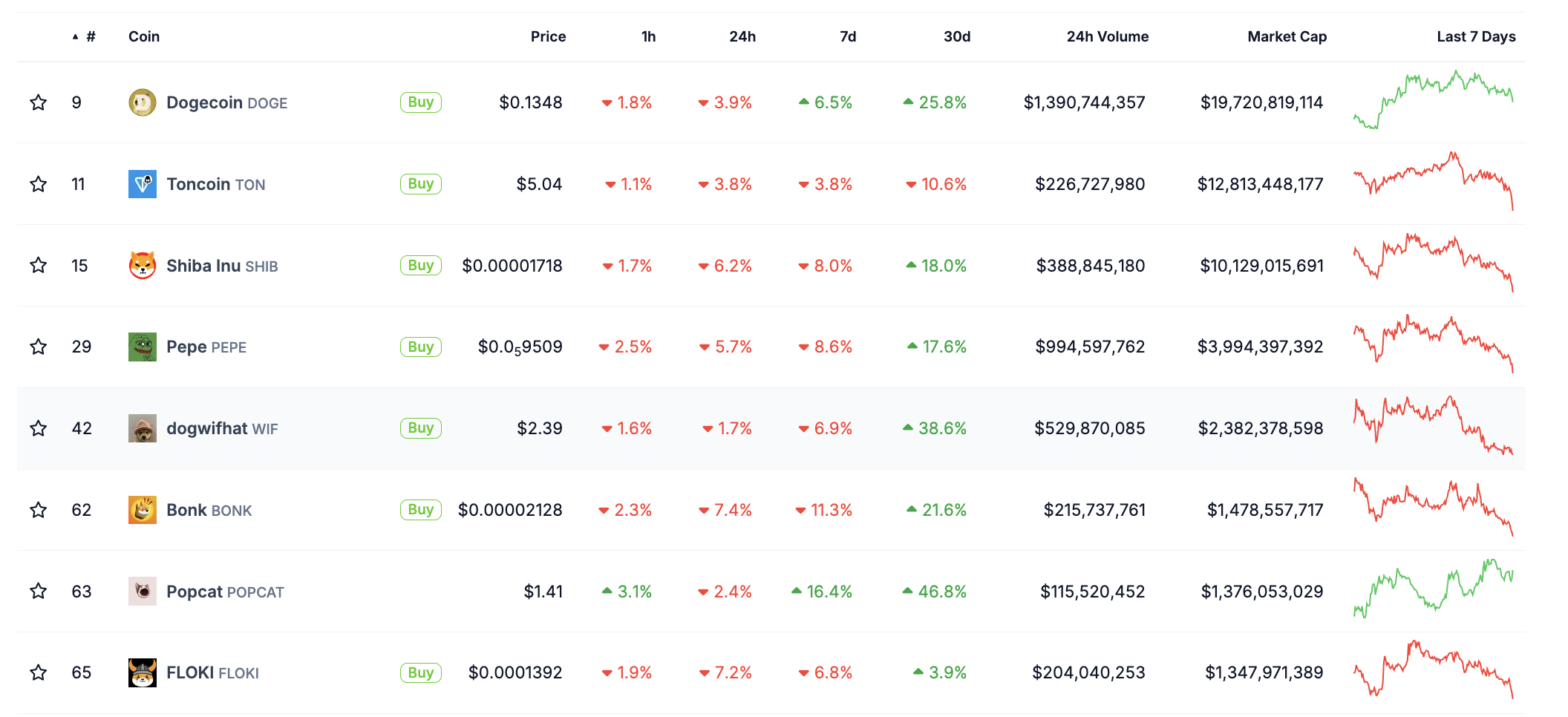Open Shiba Inu's 7-day sparkline chart
The width and height of the screenshot is (1568, 717).
(1433, 263)
